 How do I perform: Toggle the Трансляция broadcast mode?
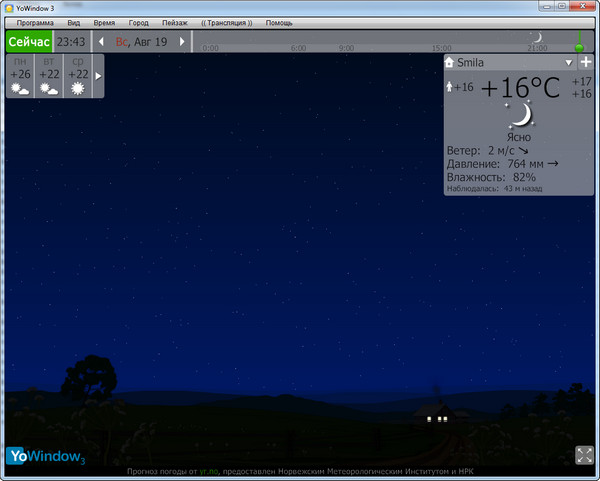click(226, 22)
